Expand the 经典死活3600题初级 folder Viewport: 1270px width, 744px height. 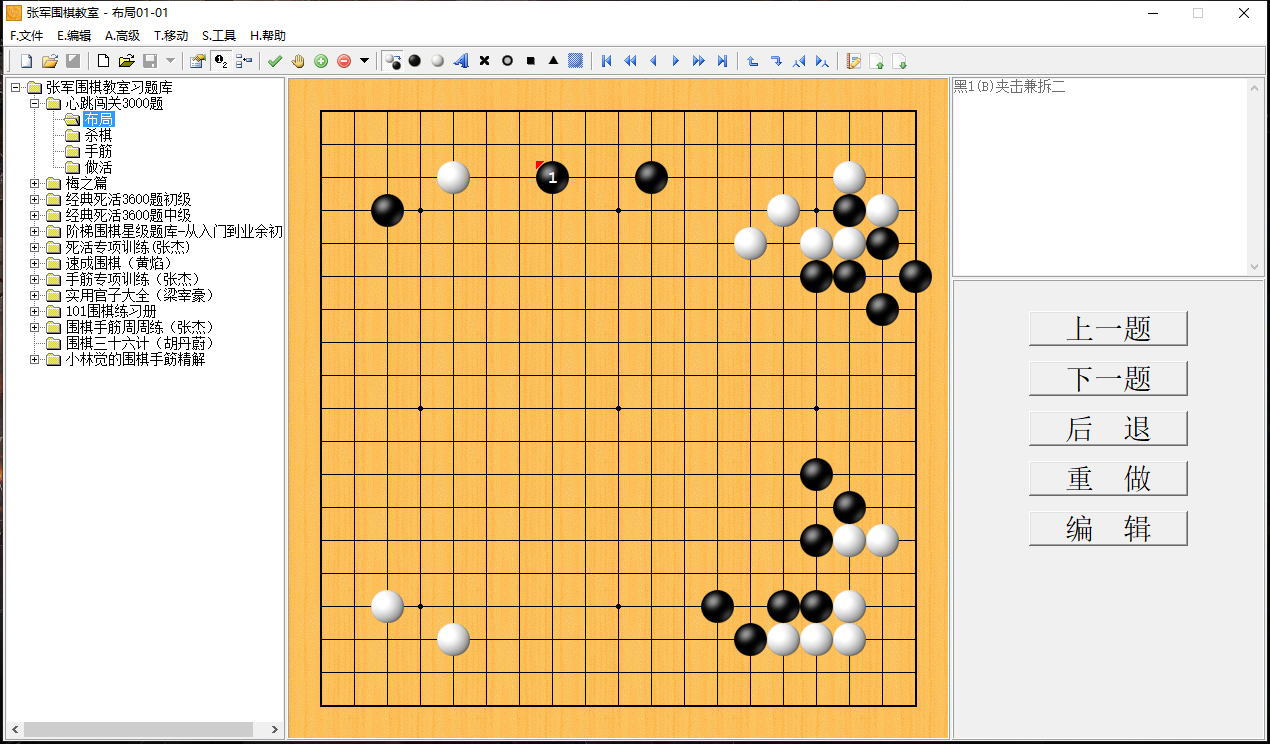click(x=35, y=199)
